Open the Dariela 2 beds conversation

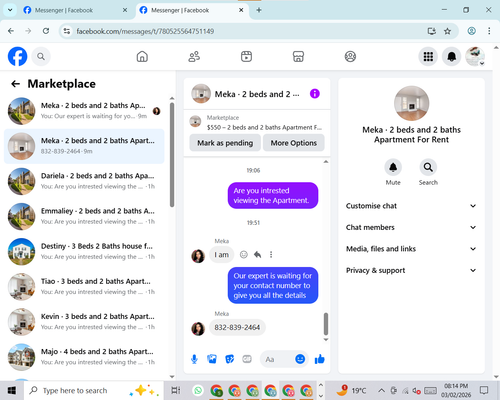(84, 181)
